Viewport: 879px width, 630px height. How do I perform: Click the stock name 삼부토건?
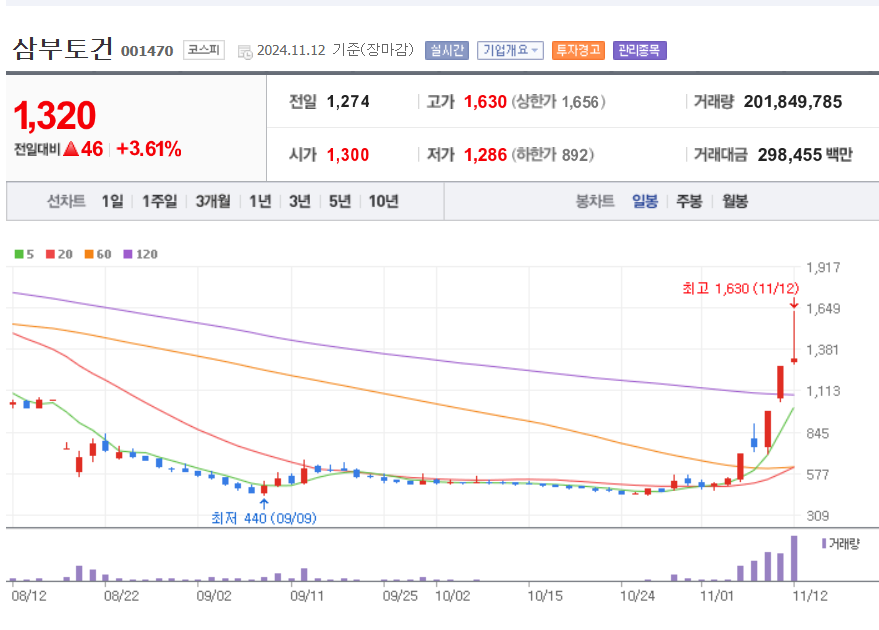pos(63,49)
